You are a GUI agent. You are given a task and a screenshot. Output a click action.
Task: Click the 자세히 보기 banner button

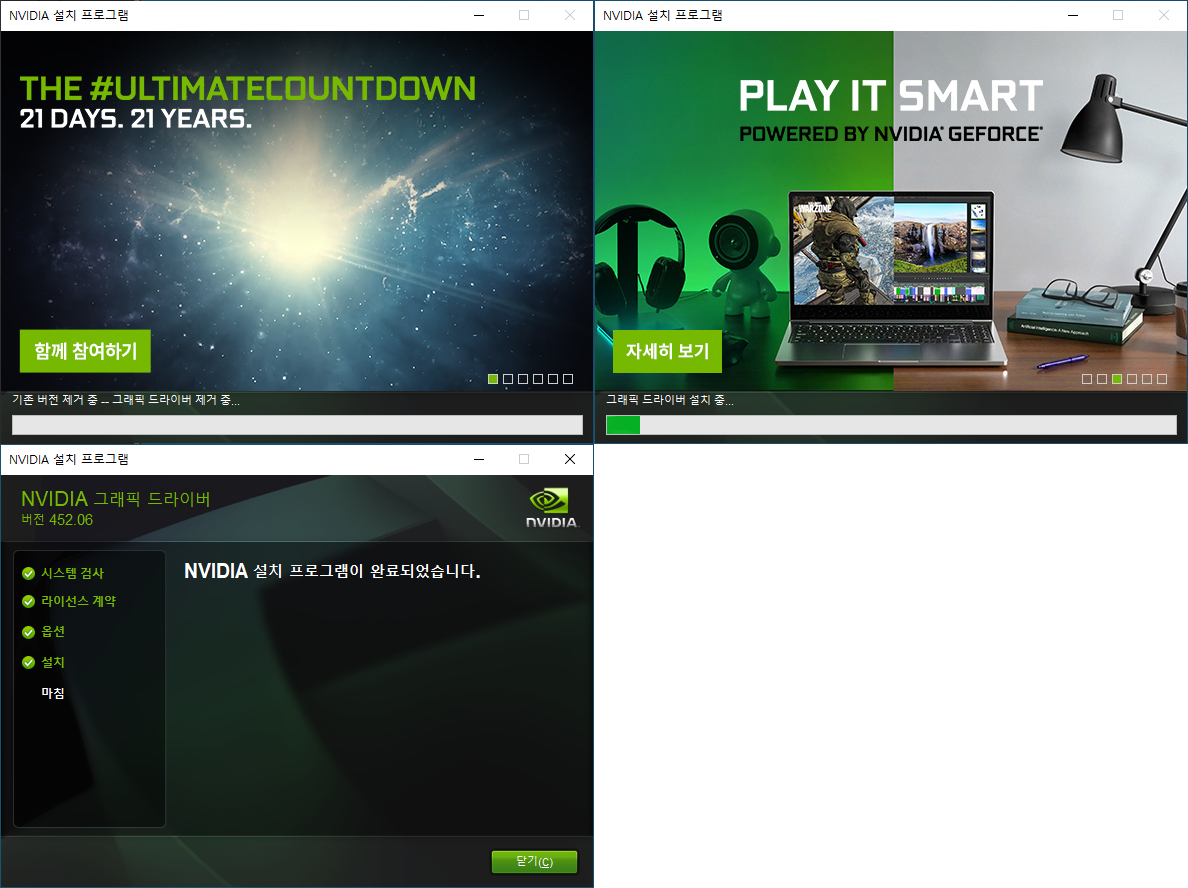point(667,351)
